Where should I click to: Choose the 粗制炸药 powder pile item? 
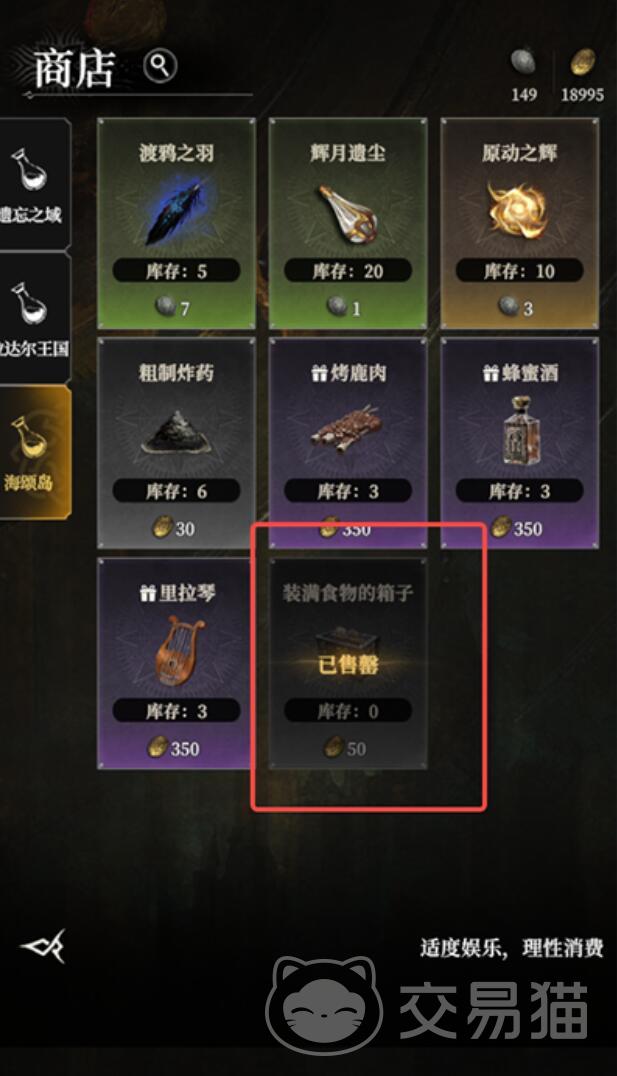[176, 443]
